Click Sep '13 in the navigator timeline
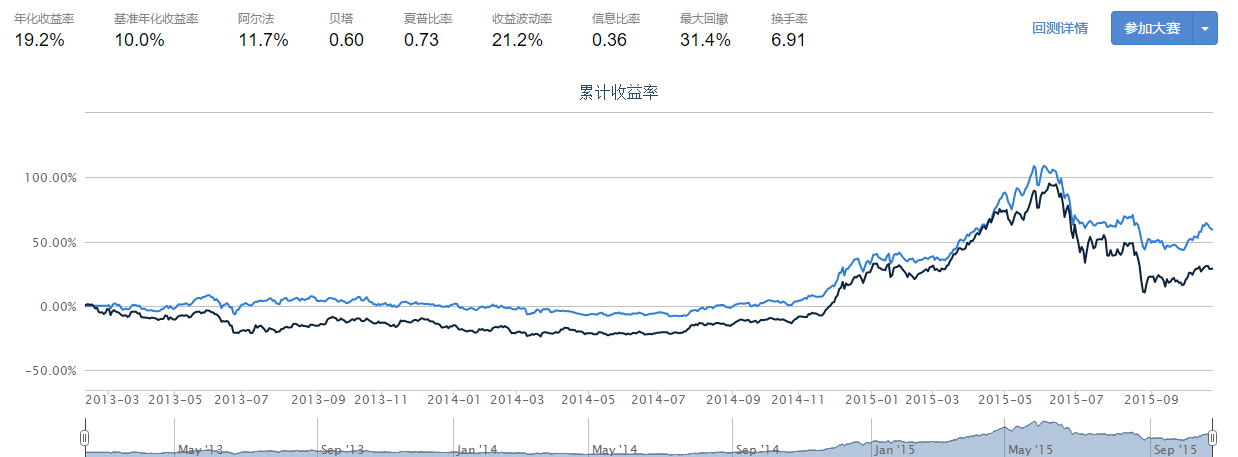 pos(342,450)
